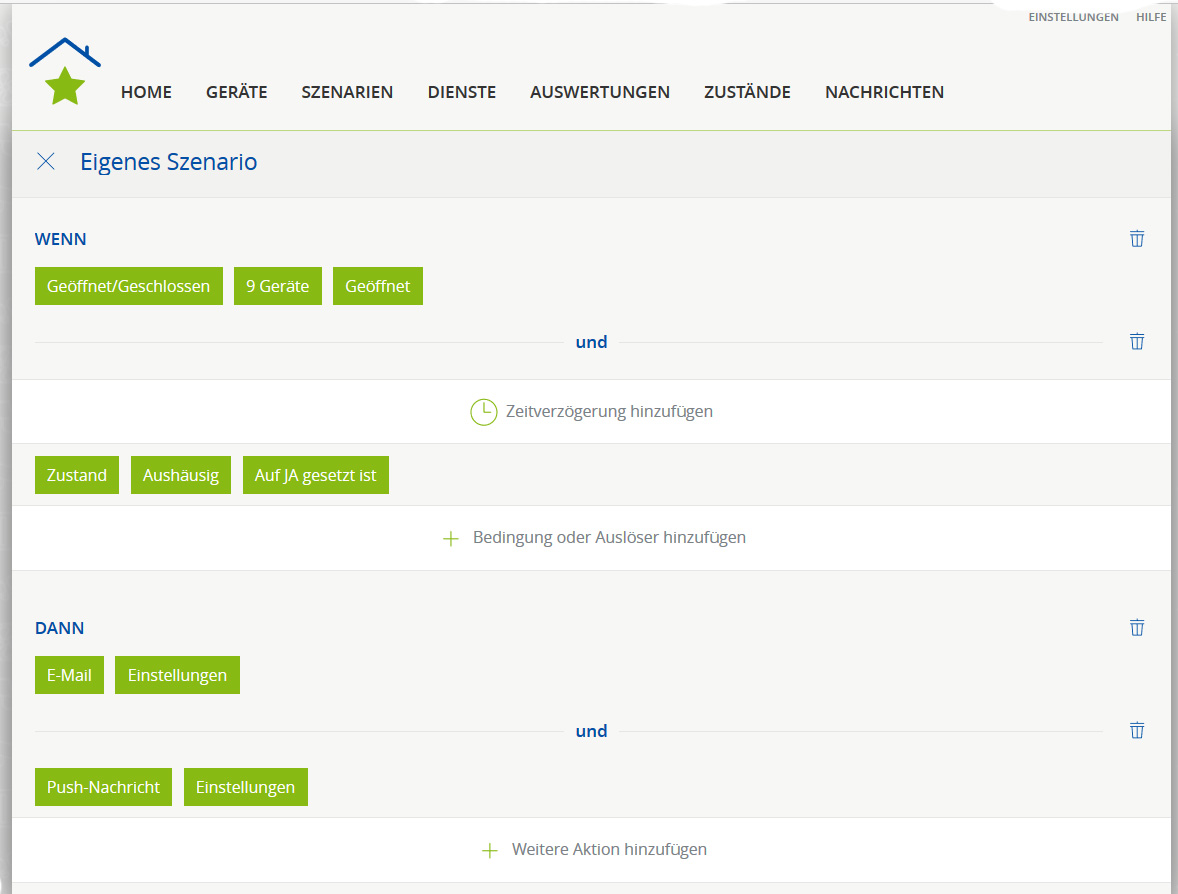The height and width of the screenshot is (894, 1178).
Task: Open the 9 Geräte device selection
Action: (277, 286)
